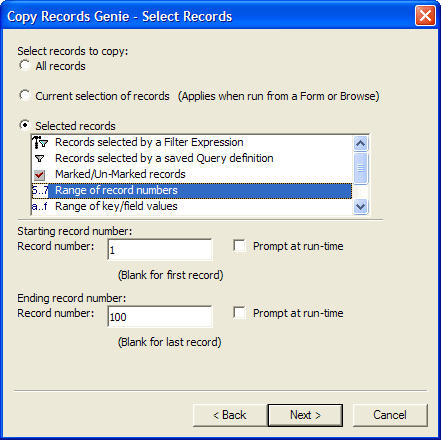441x440 pixels.
Task: Click the list scroll up arrow
Action: coord(360,143)
